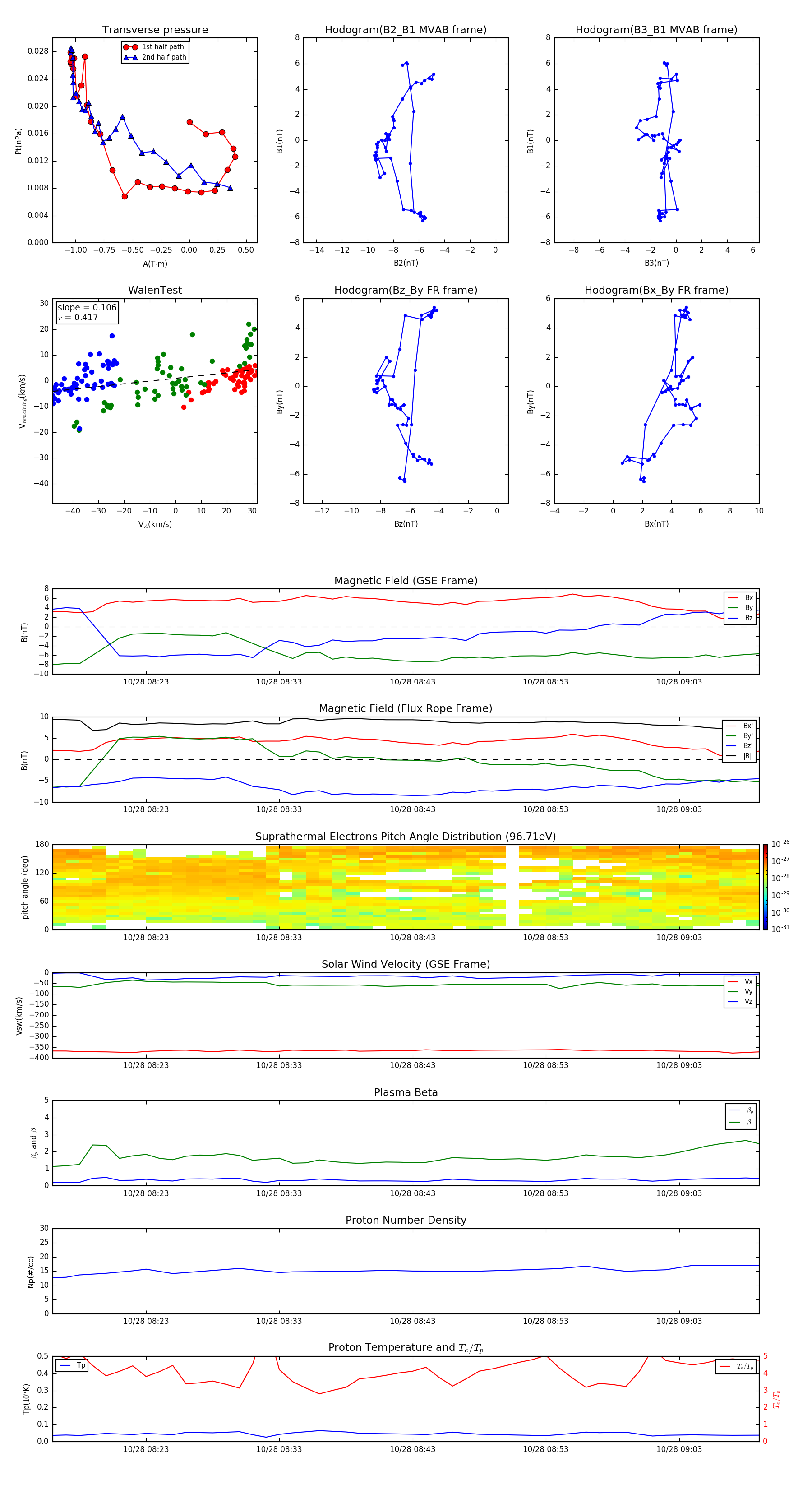Click '1st half path' legend entry
The image size is (812, 1489).
point(154,47)
